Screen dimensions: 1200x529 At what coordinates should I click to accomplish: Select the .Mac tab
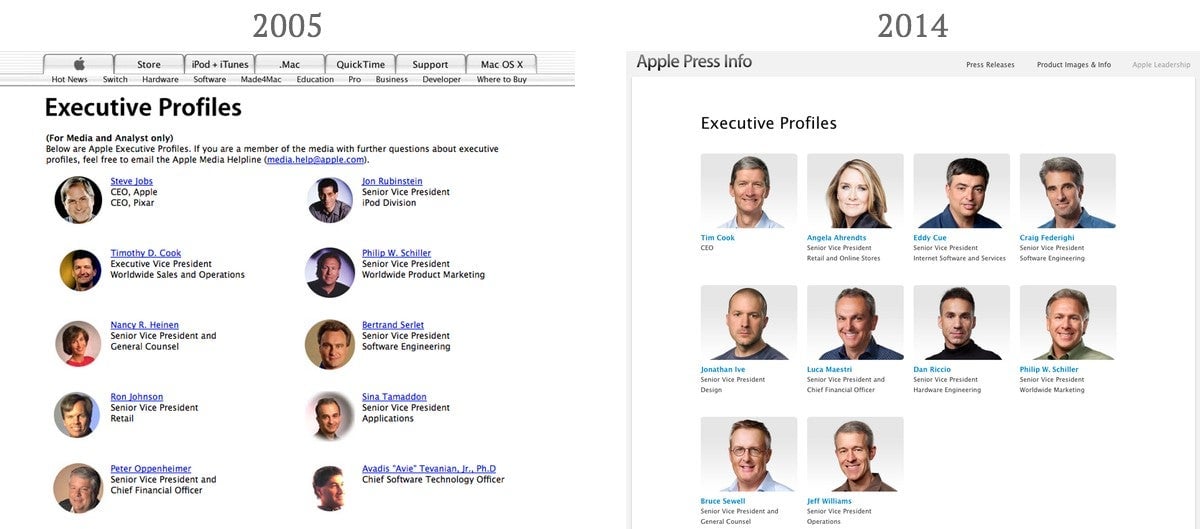(x=290, y=64)
